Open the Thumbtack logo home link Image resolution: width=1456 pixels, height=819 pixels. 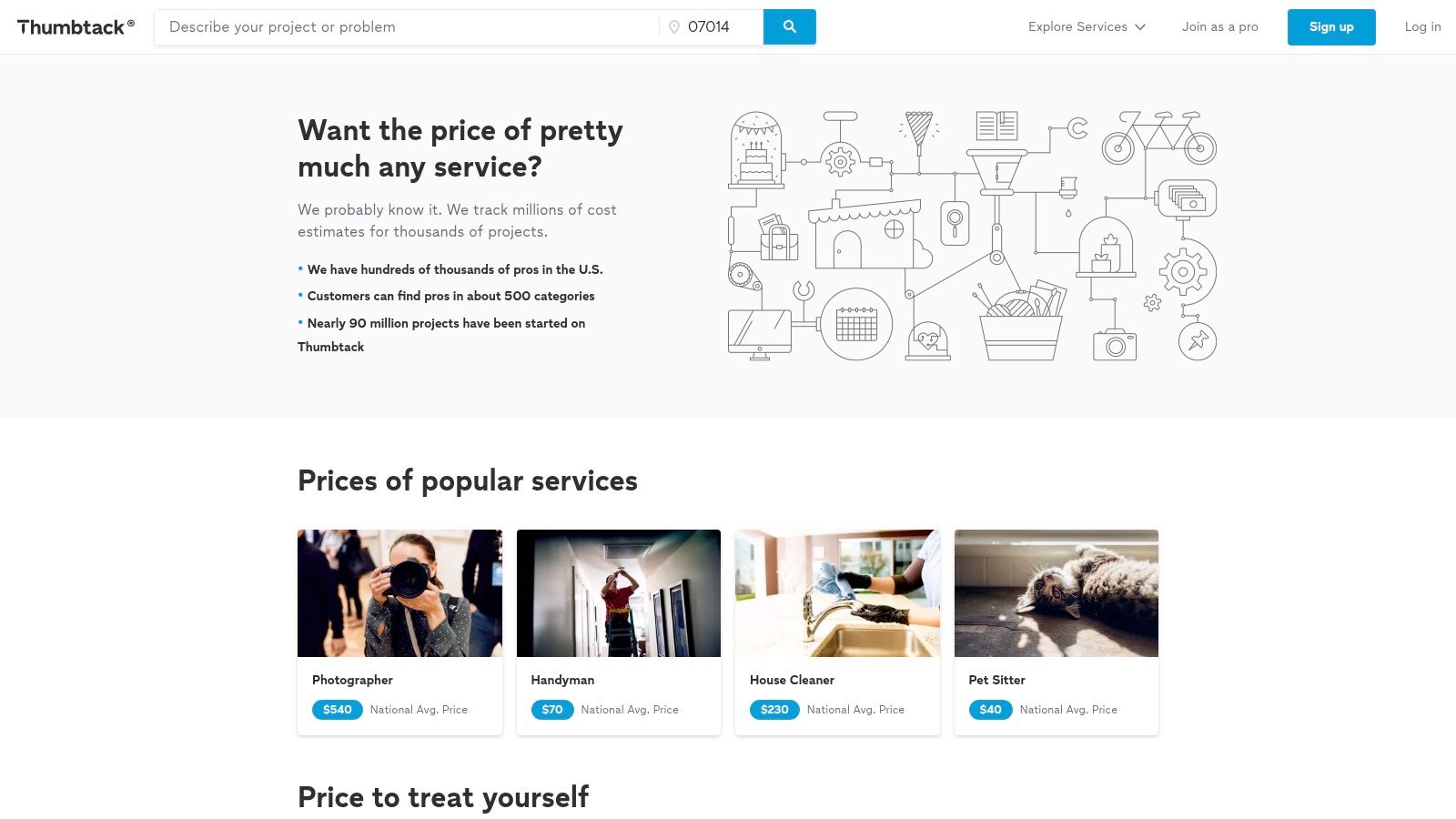point(76,27)
